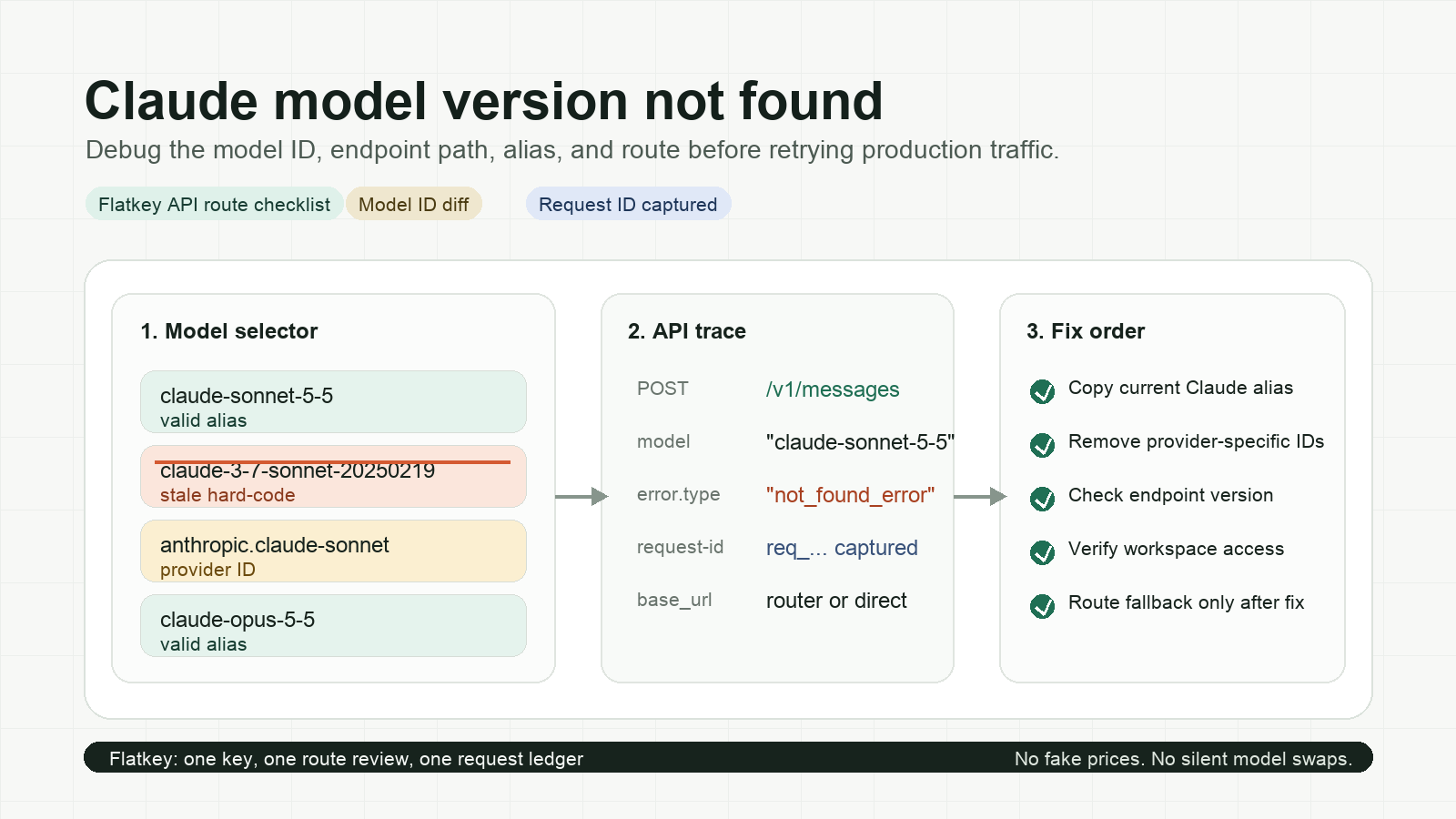
Task: Click the check icon beside Check endpoint version
Action: point(1042,499)
